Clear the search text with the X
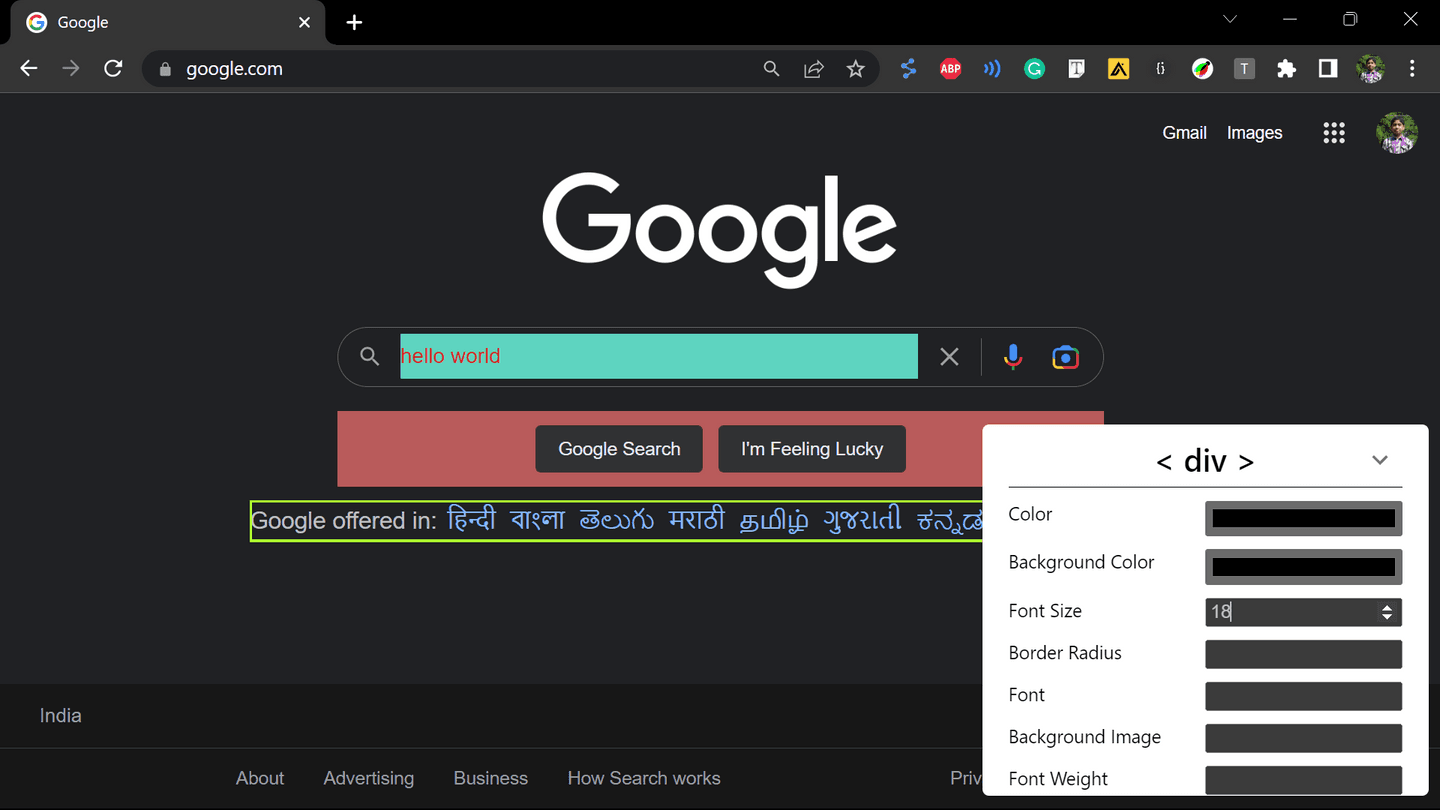Viewport: 1440px width, 810px height. tap(949, 356)
